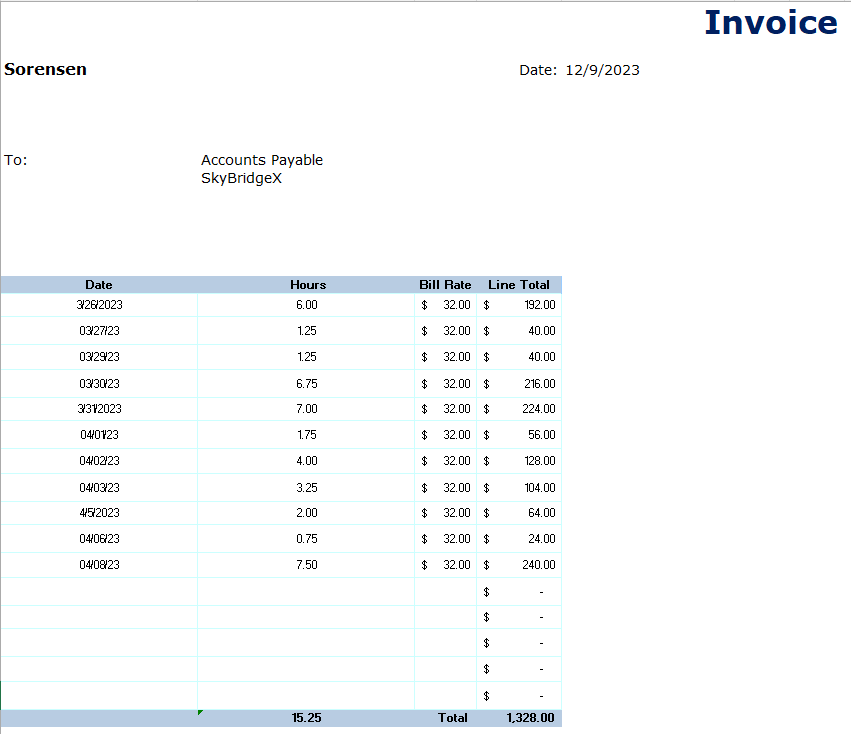Select the Date column header
This screenshot has width=851, height=734.
[x=99, y=285]
